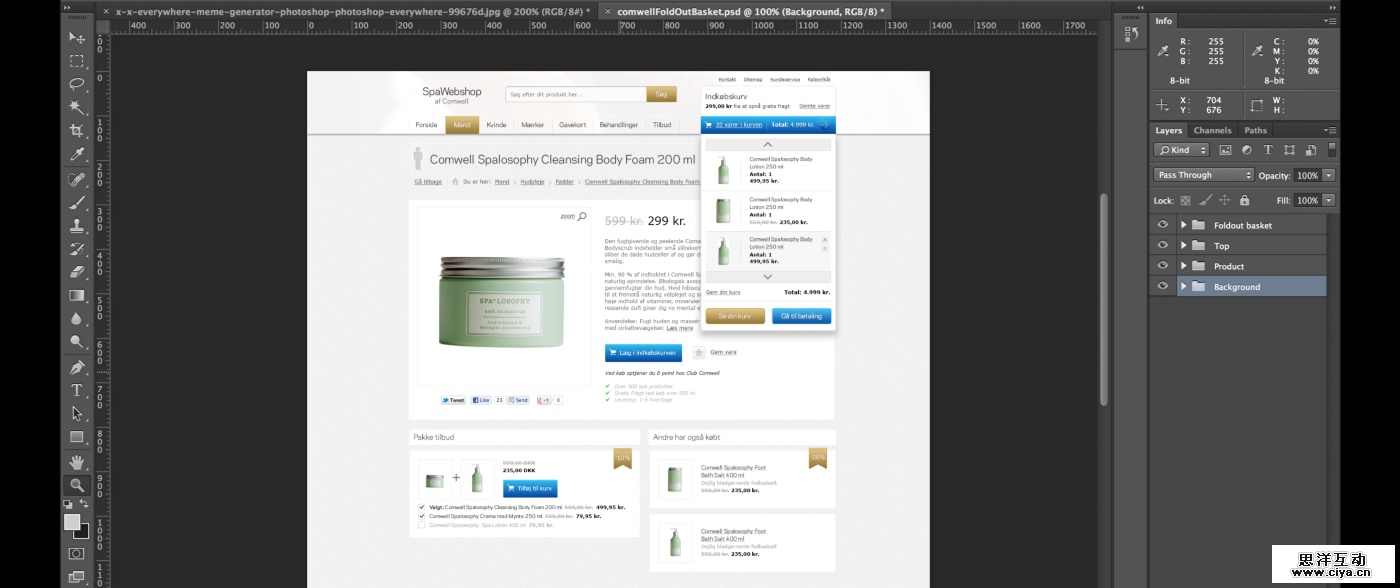This screenshot has width=1400, height=588.
Task: Toggle Quick Mask mode
Action: [77, 553]
